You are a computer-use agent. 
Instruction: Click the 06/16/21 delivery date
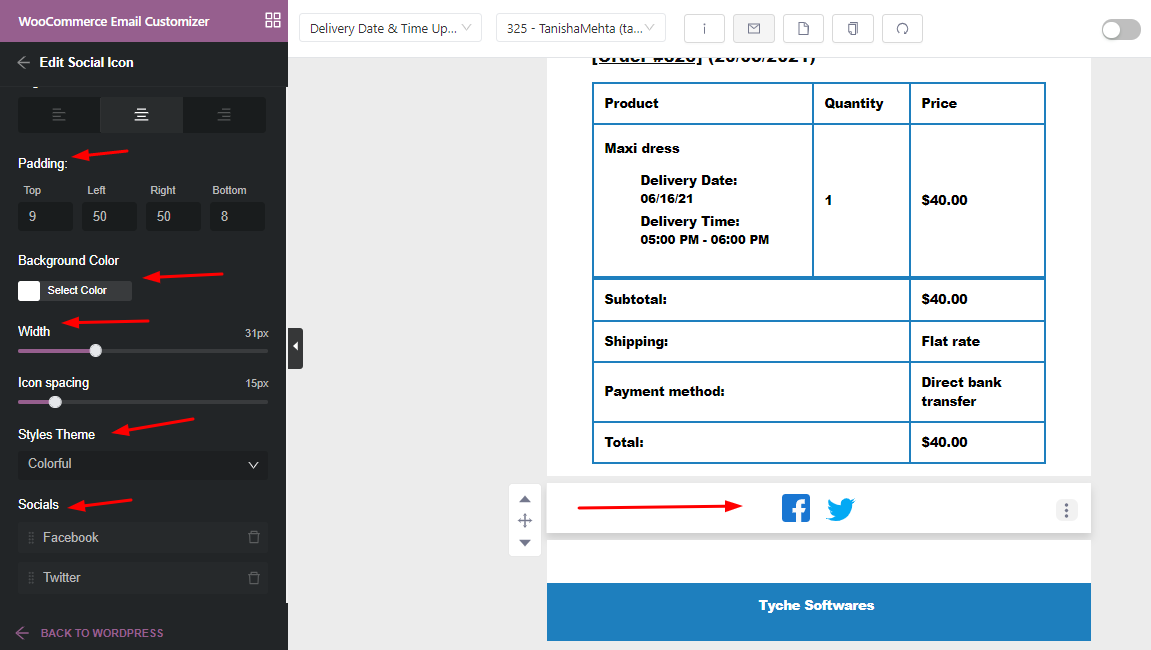(667, 198)
